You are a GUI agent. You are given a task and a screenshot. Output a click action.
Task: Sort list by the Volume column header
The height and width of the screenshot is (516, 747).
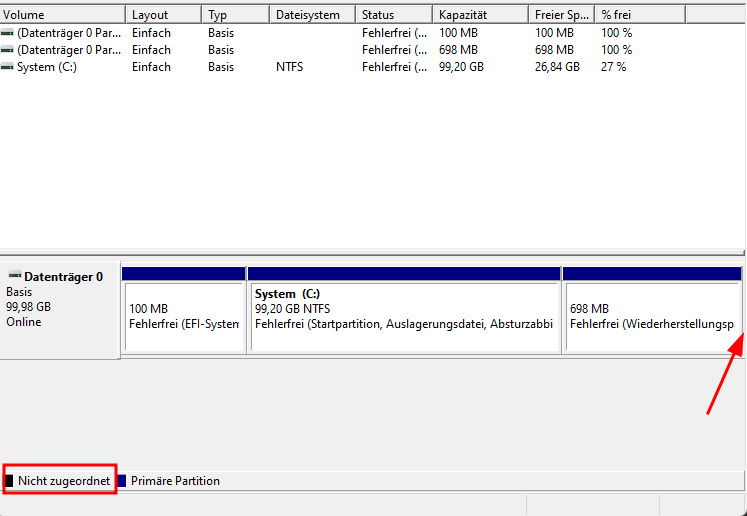62,15
